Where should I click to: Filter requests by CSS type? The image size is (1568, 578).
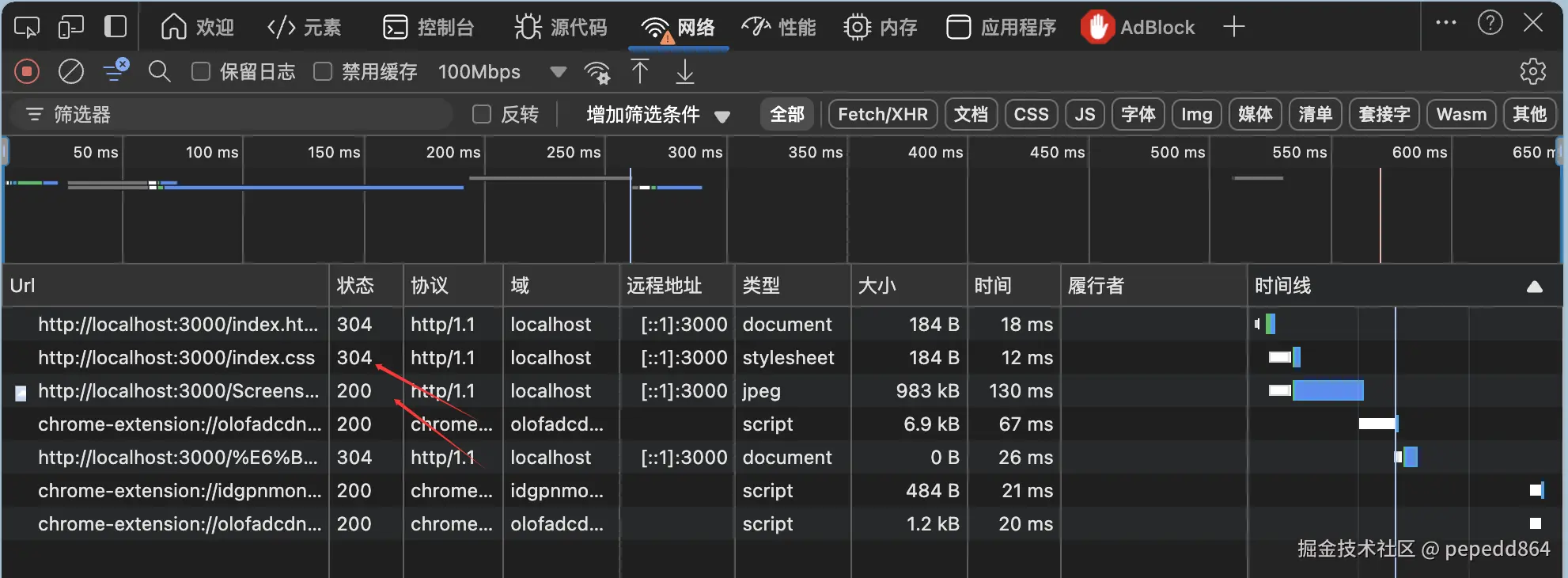tap(1031, 115)
